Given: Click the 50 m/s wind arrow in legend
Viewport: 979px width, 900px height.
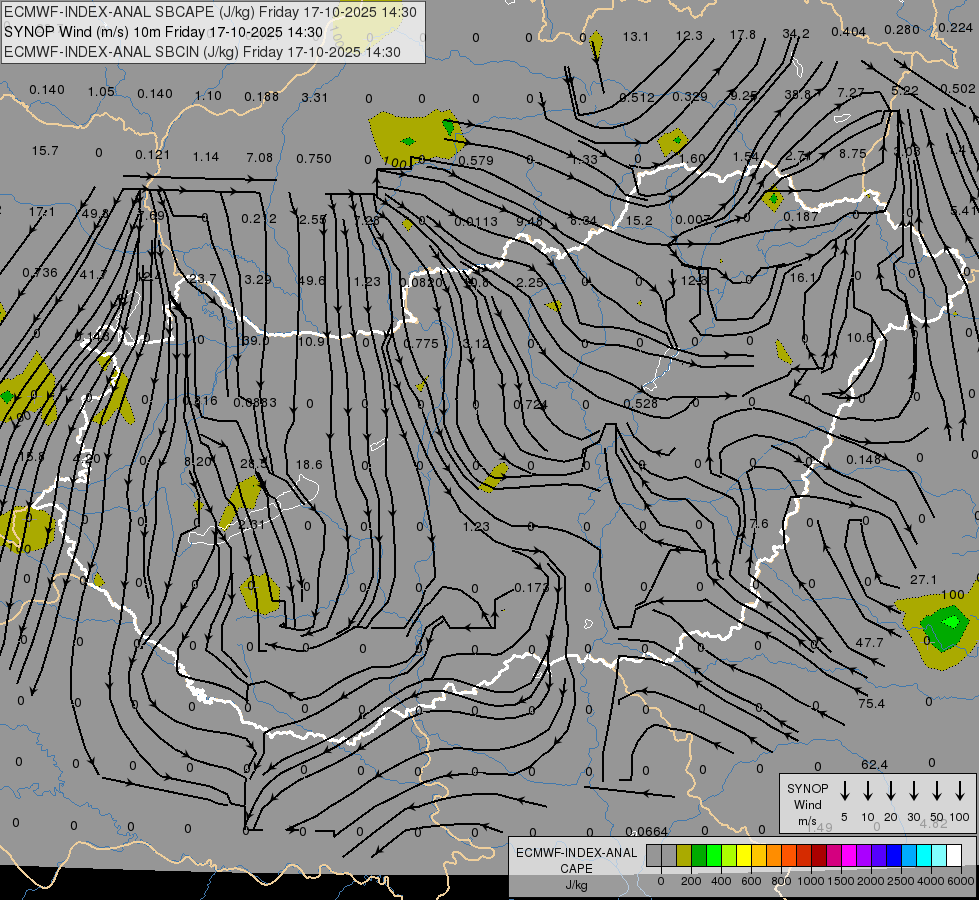Looking at the screenshot, I should click(x=937, y=791).
